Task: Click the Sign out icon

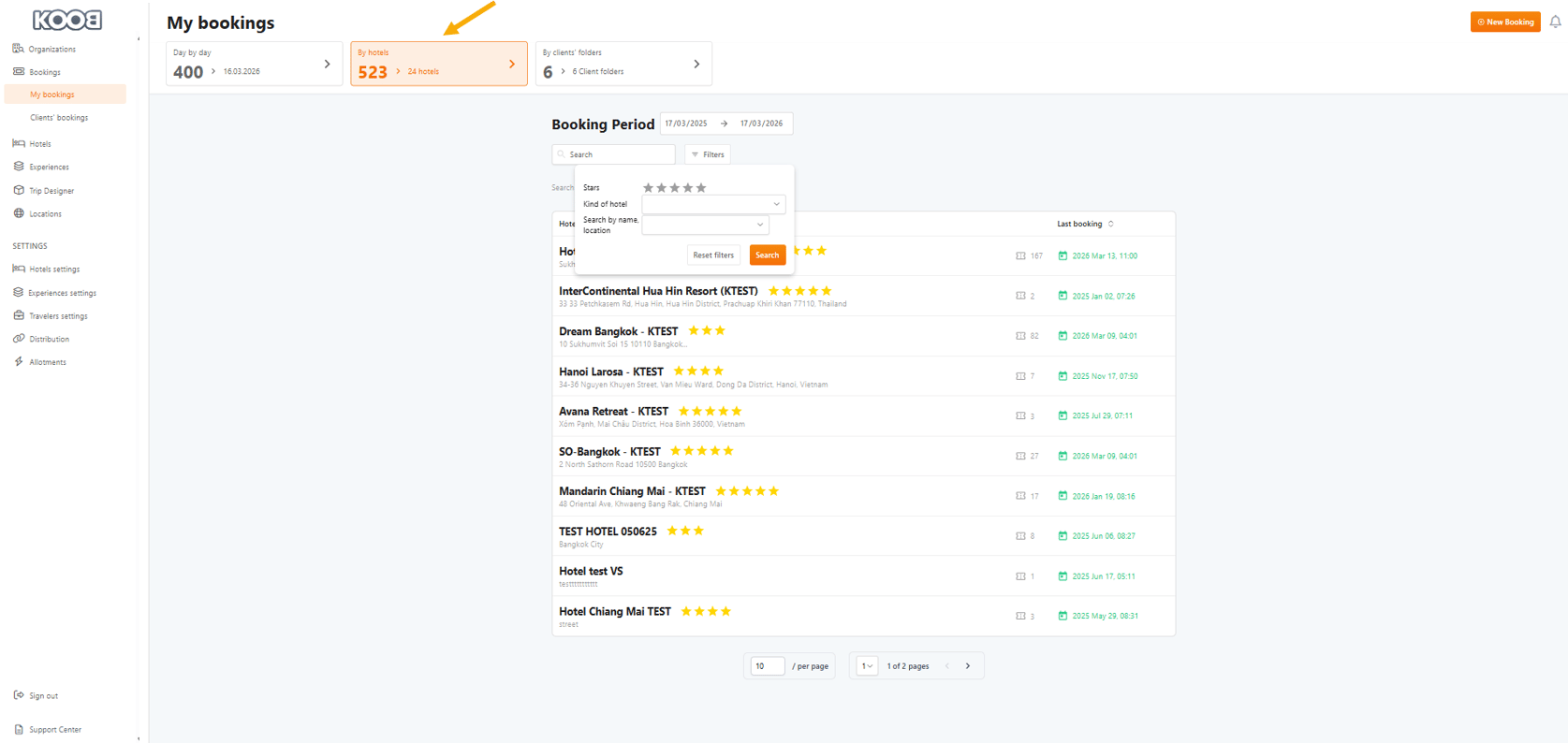Action: (x=19, y=695)
